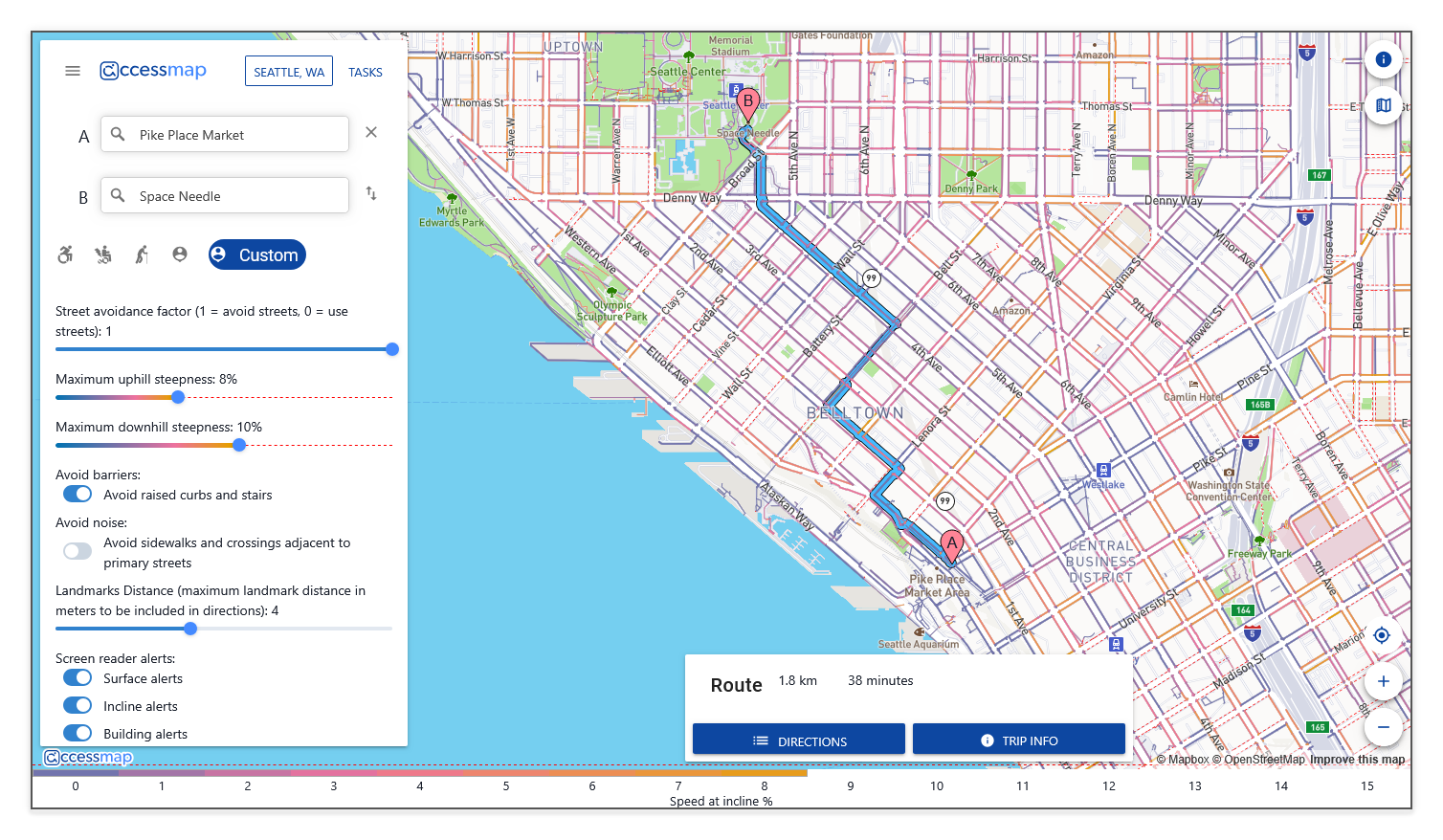1443x840 pixels.
Task: Enable avoiding sidewalks adjacent to primary streets
Action: pos(77,551)
